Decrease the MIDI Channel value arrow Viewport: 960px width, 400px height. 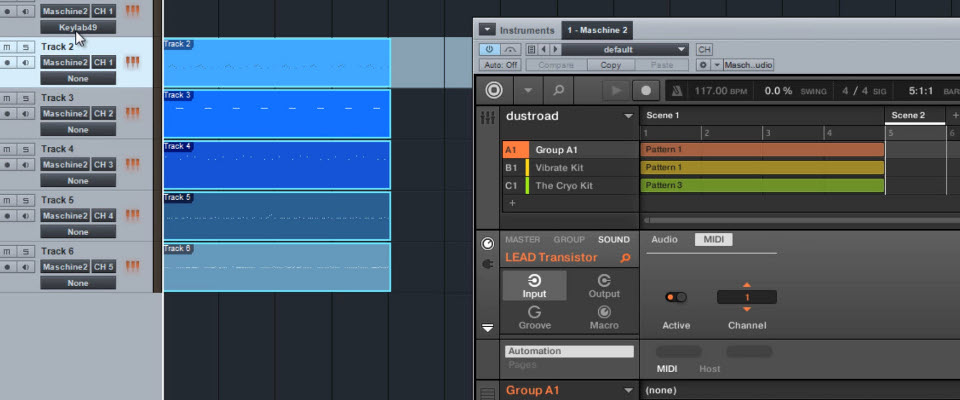tap(746, 309)
